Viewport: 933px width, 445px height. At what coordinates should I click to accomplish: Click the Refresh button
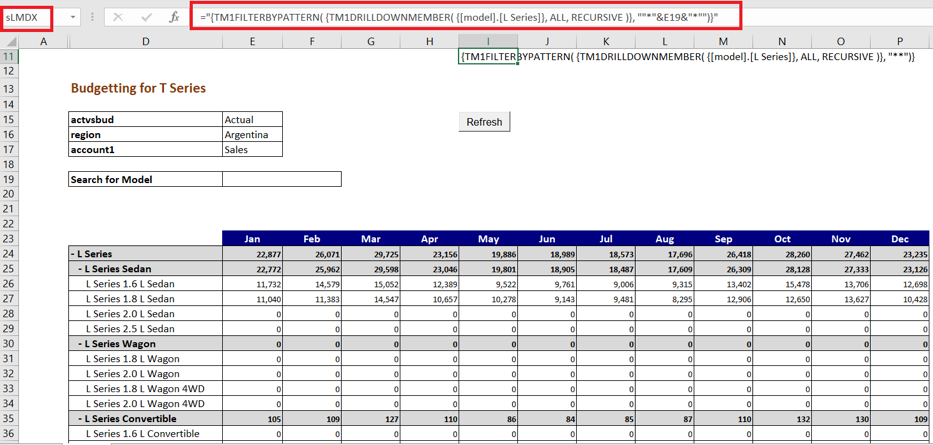click(x=484, y=122)
